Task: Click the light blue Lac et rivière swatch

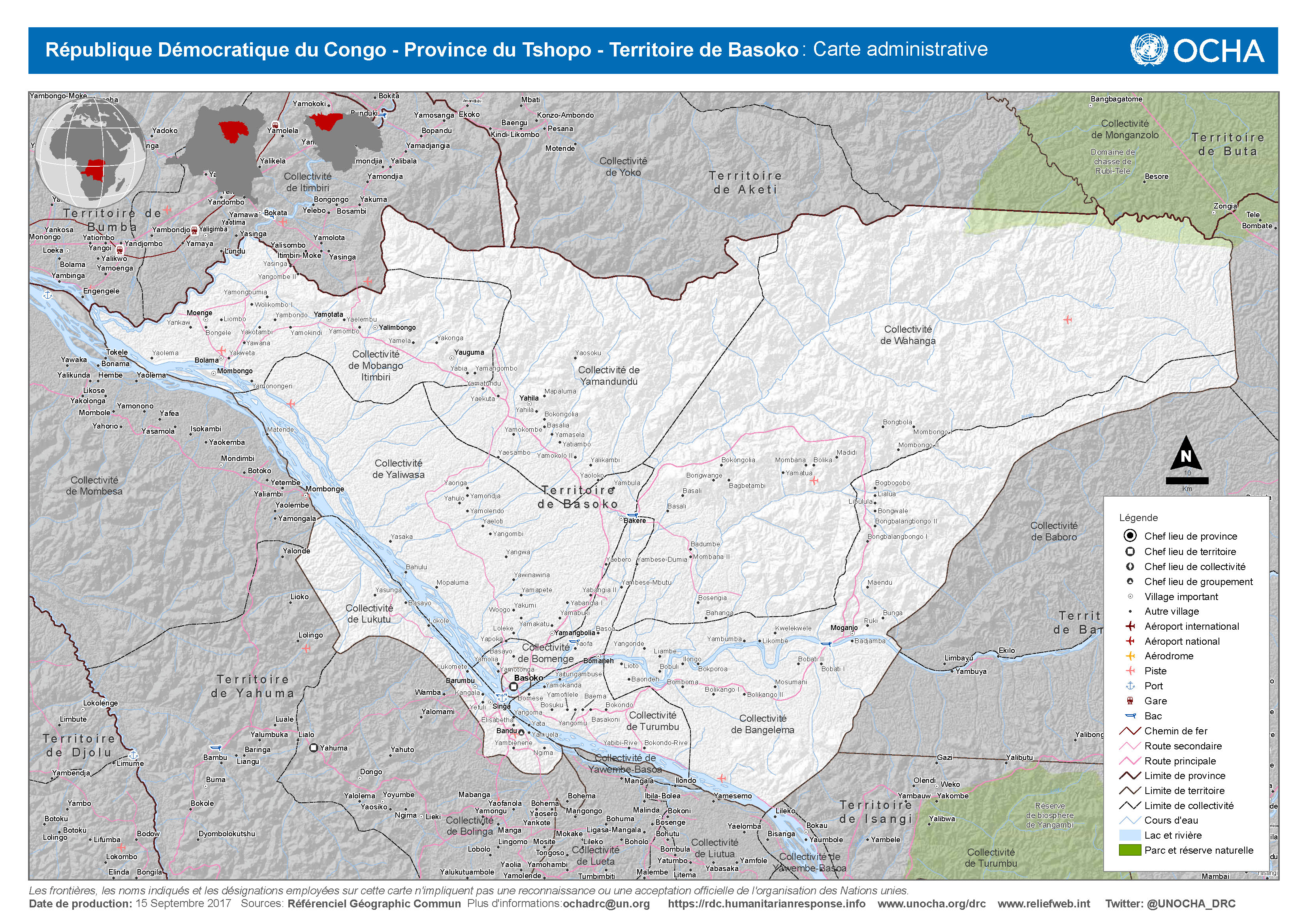Action: pyautogui.click(x=1130, y=835)
